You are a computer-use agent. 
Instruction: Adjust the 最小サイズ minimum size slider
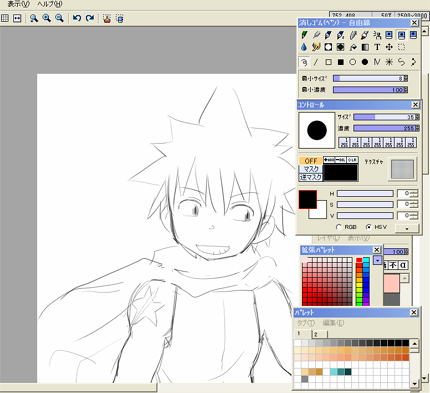(368, 78)
